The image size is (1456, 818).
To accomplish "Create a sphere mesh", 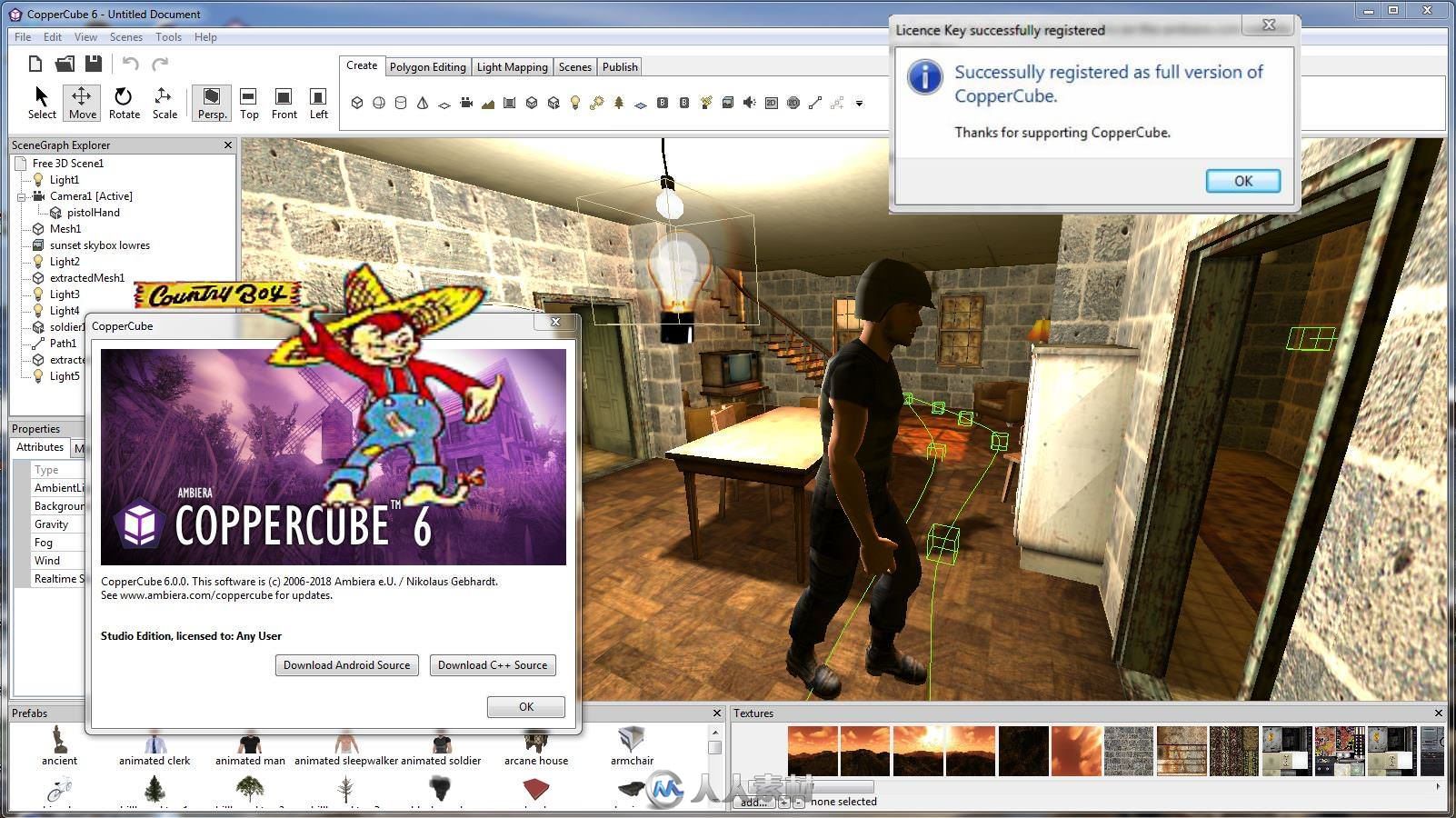I will tap(379, 103).
